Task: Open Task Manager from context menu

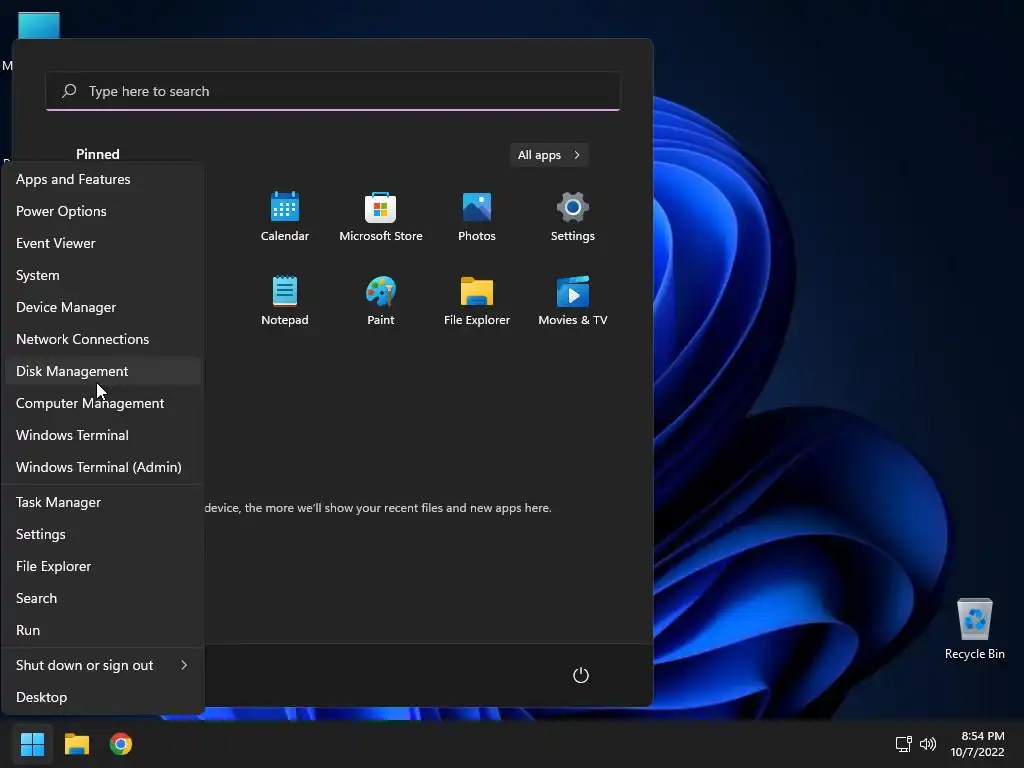Action: 103,502
